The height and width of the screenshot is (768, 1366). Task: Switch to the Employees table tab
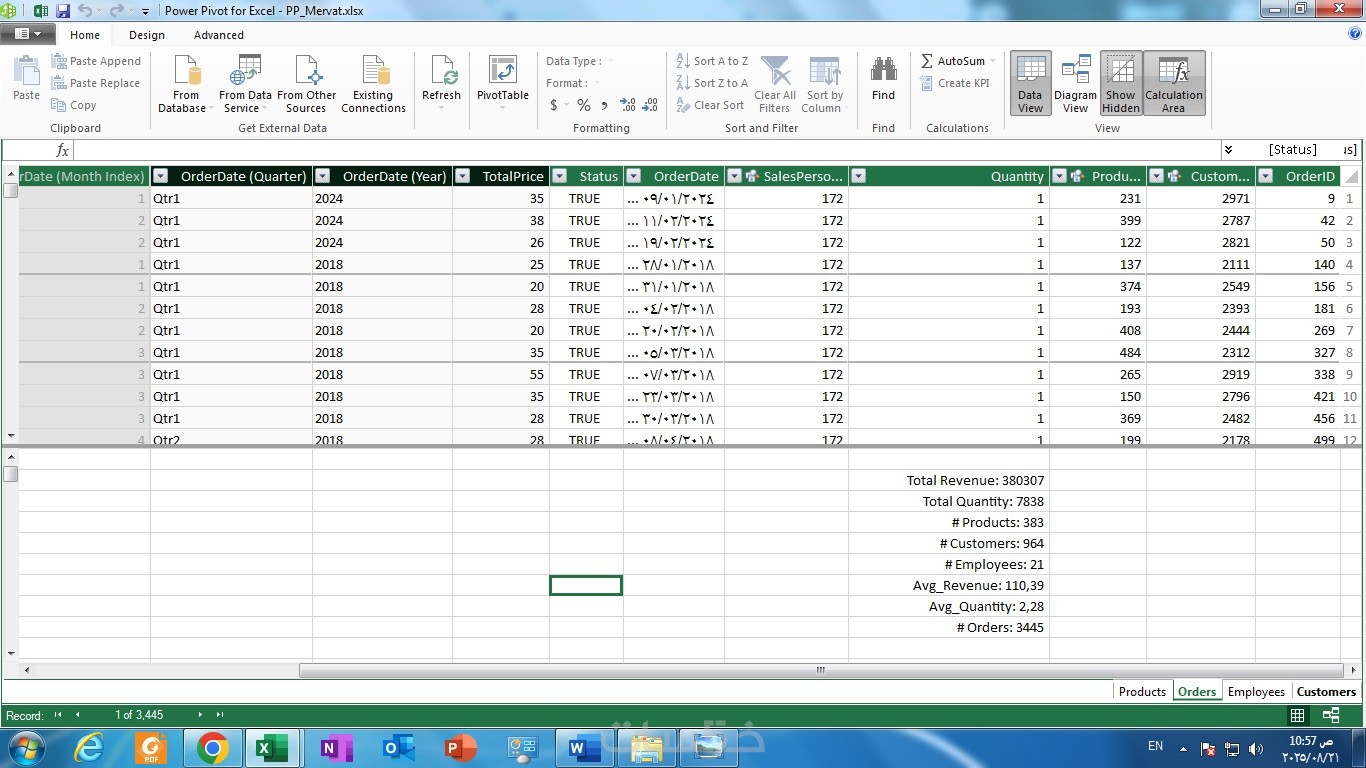[1256, 692]
